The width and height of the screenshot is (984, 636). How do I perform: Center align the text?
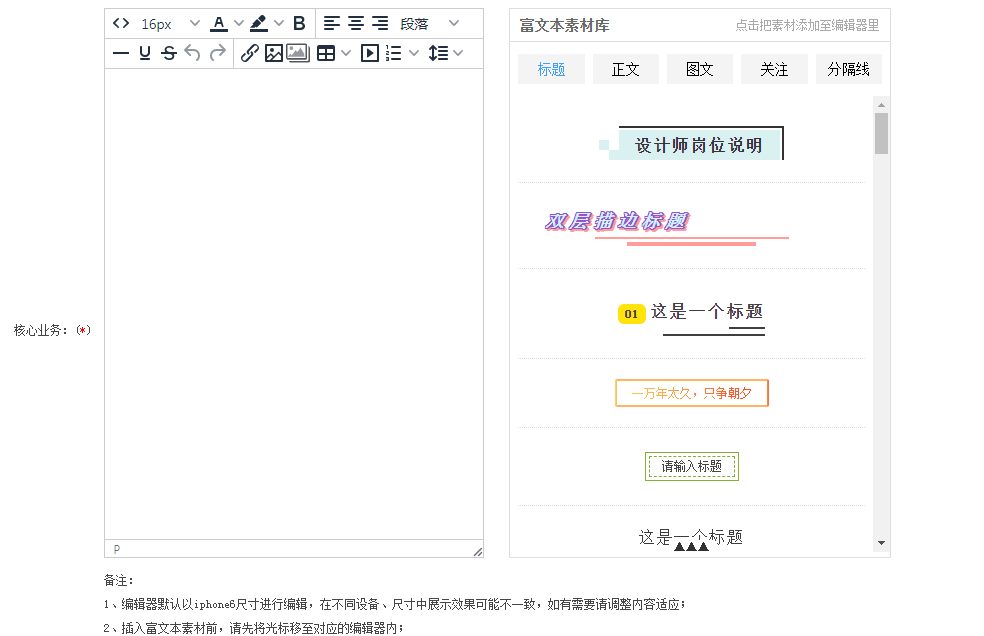[355, 23]
